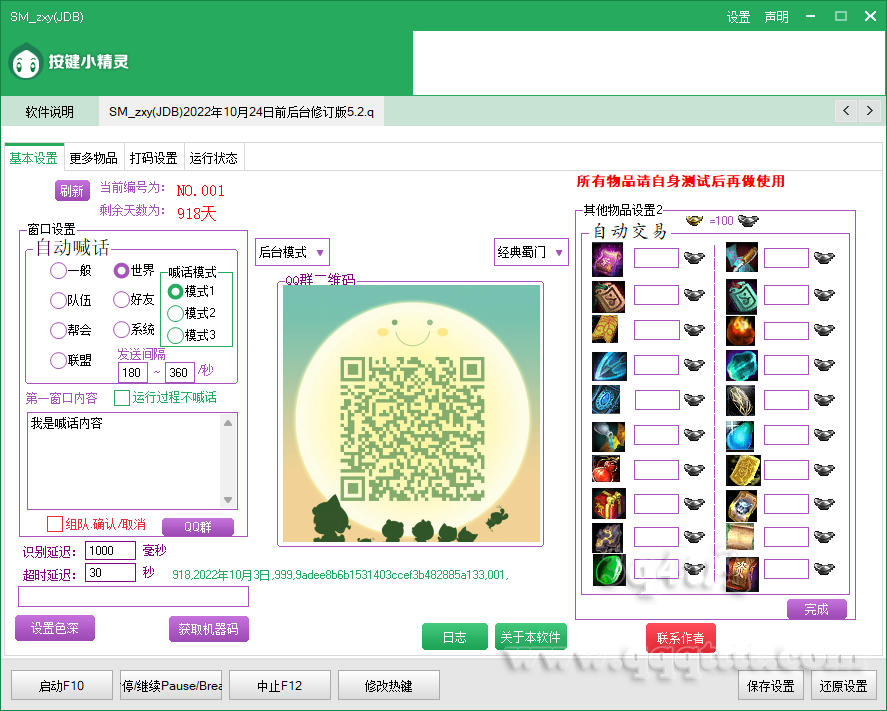
Task: Click the shout content scrollbar down arrow
Action: coord(228,499)
